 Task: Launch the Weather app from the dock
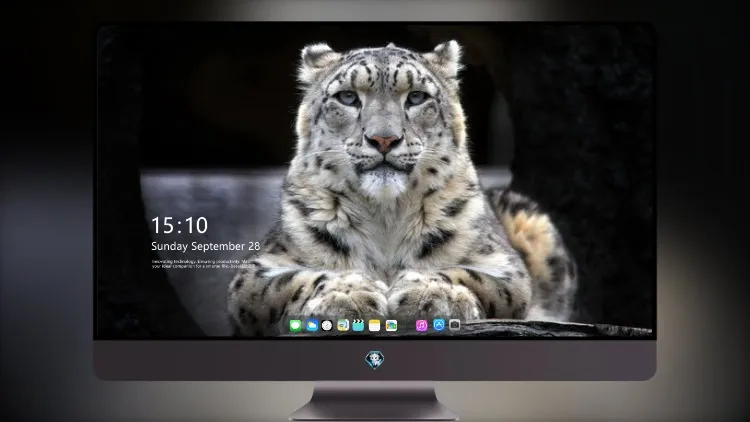coord(311,326)
